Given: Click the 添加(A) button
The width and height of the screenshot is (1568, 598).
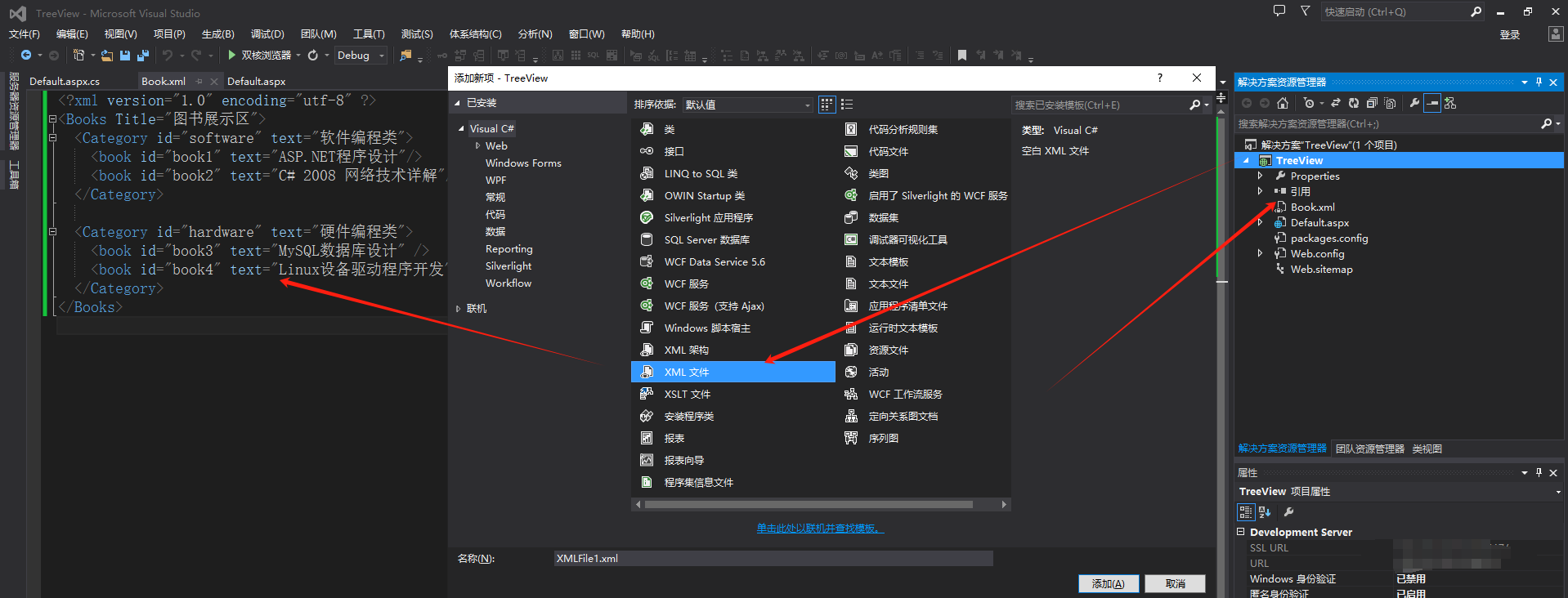Looking at the screenshot, I should [1109, 583].
